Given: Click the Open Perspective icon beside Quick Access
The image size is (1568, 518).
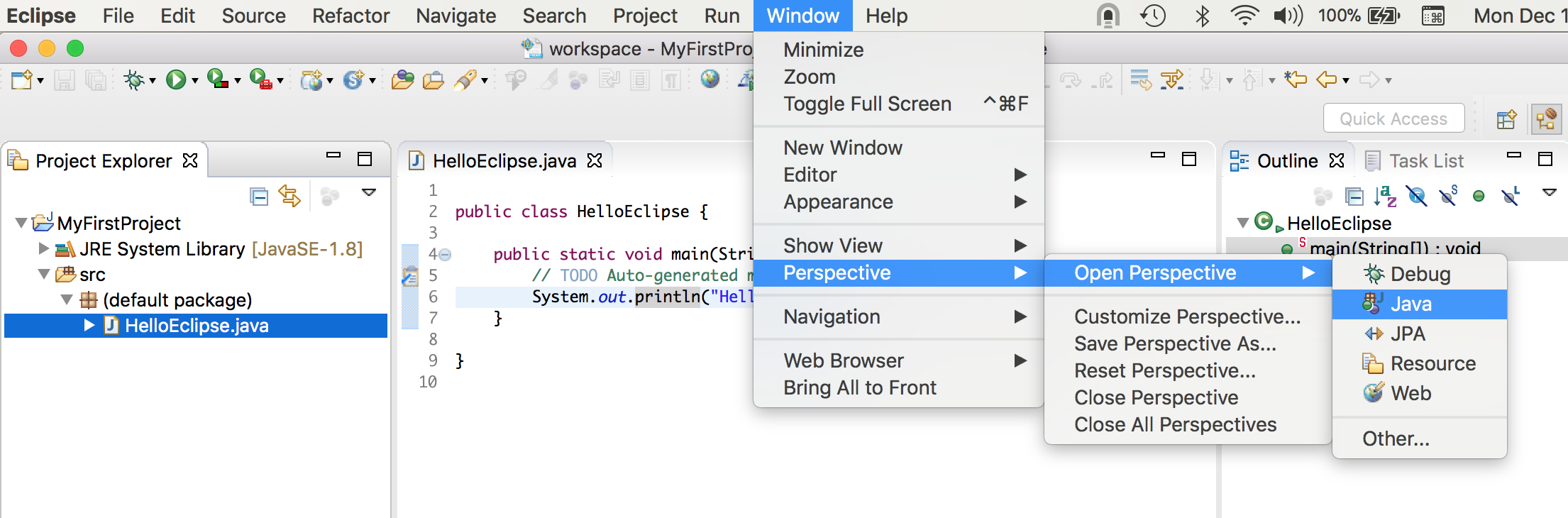Looking at the screenshot, I should [x=1506, y=119].
